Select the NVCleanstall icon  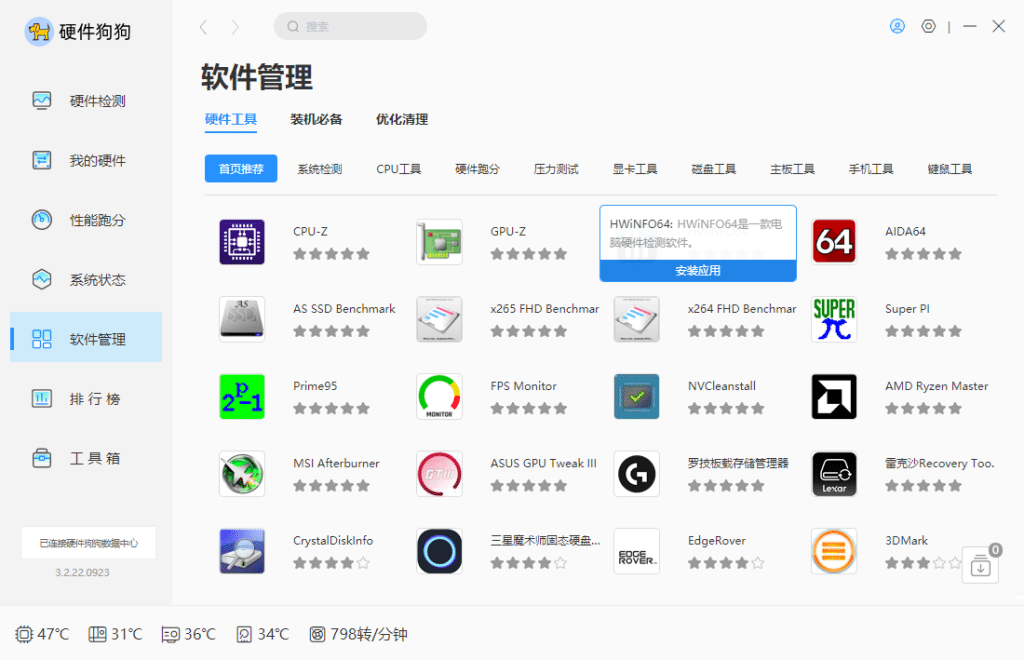point(636,396)
